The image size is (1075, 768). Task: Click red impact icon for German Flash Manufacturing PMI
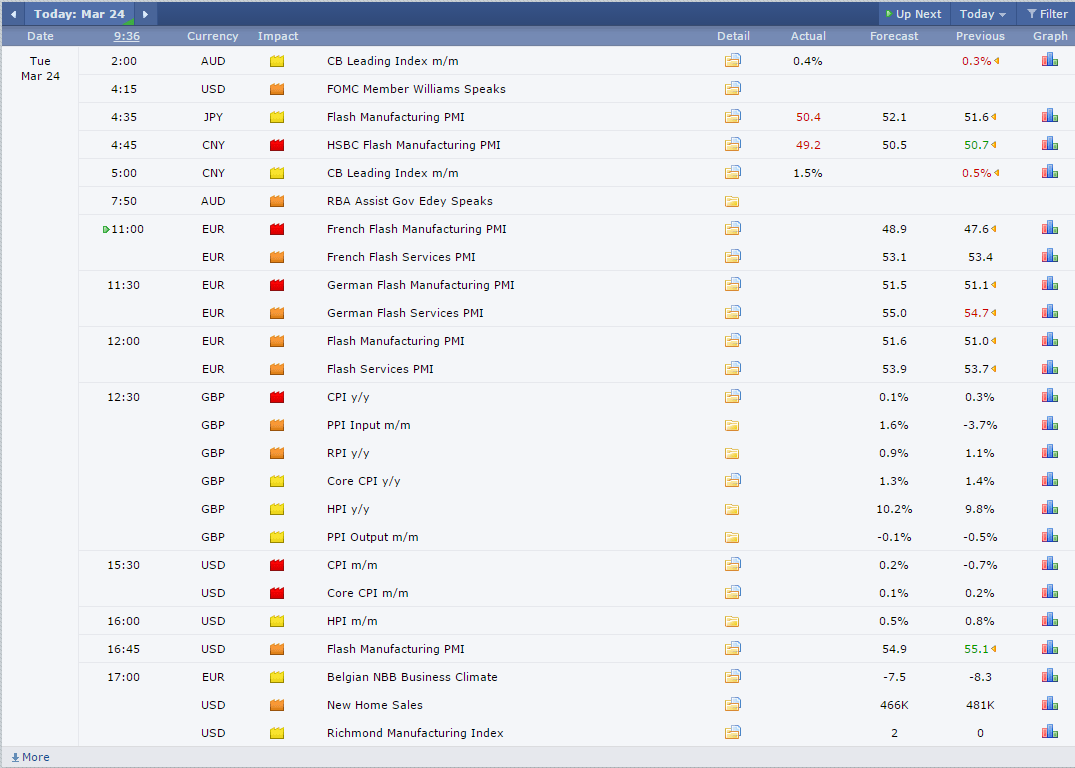tap(277, 285)
